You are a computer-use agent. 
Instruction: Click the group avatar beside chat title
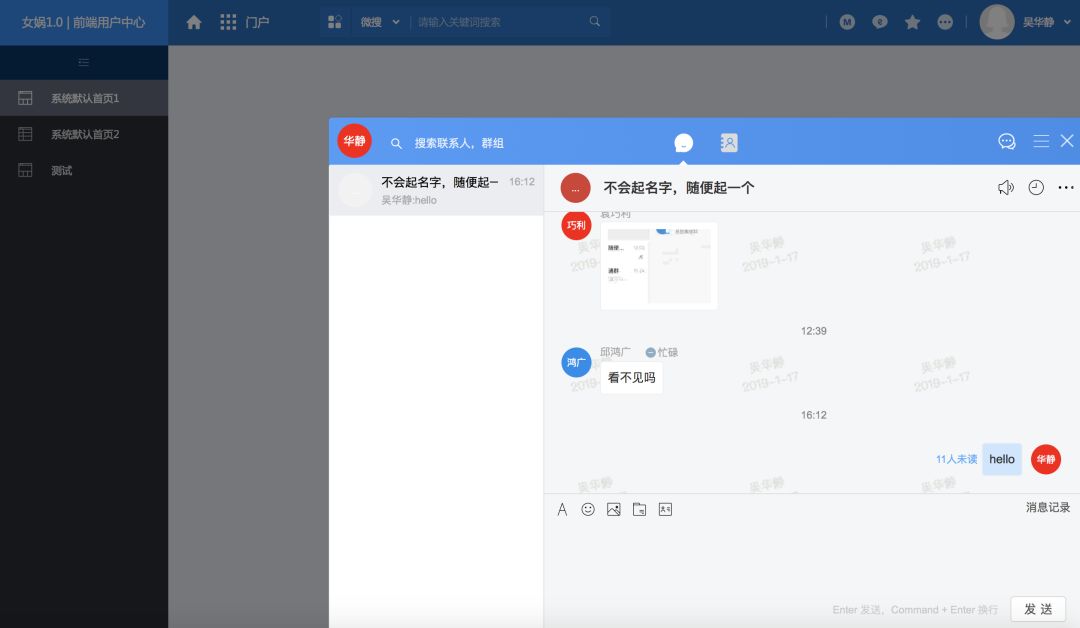point(575,188)
